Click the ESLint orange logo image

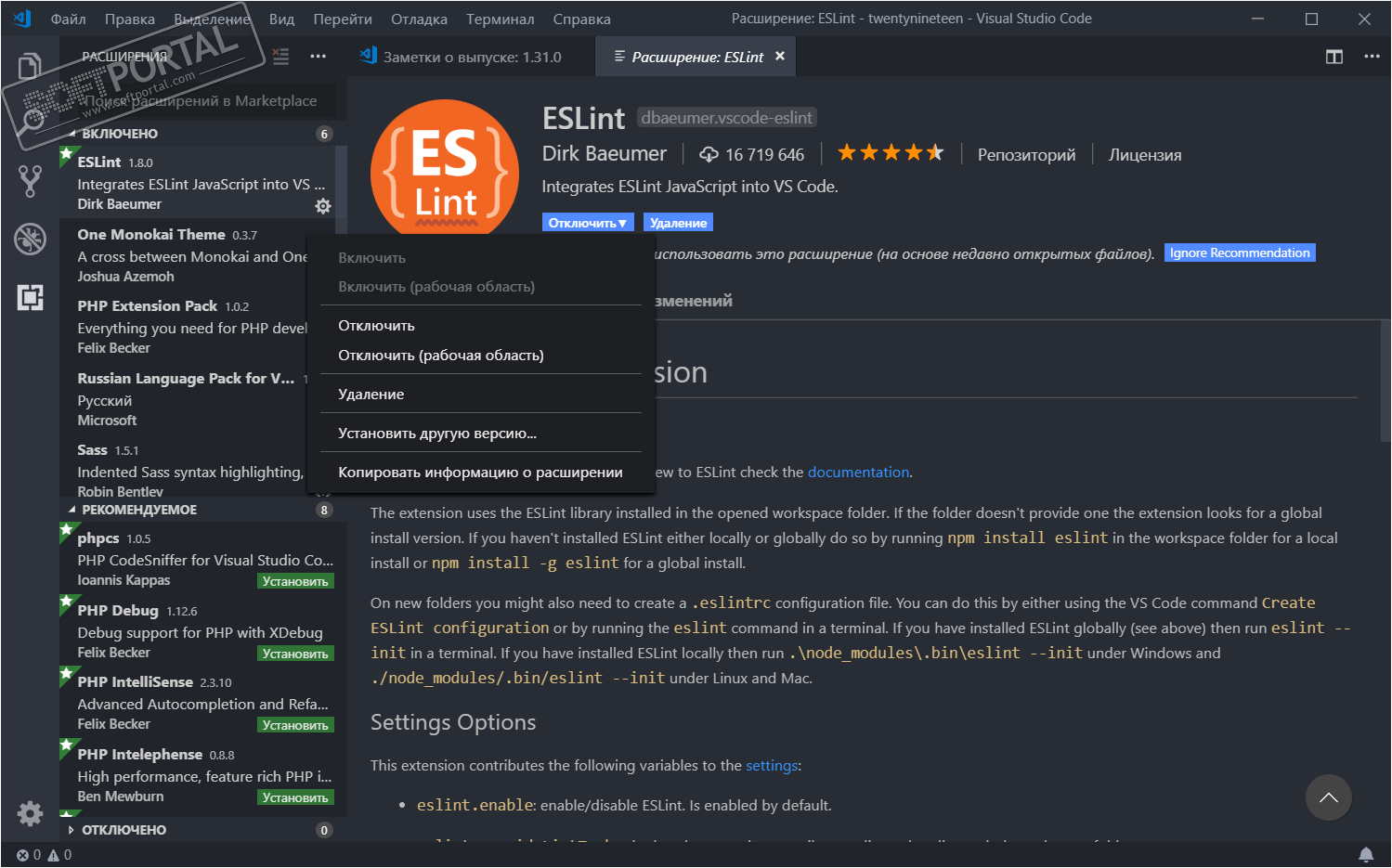(445, 167)
